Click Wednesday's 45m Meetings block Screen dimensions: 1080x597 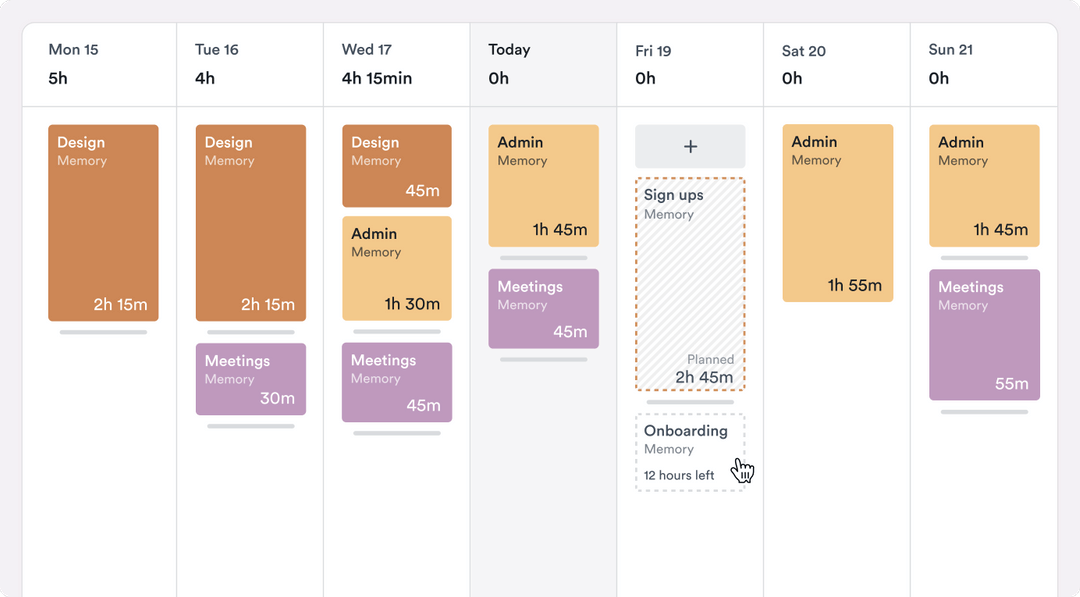tap(396, 382)
